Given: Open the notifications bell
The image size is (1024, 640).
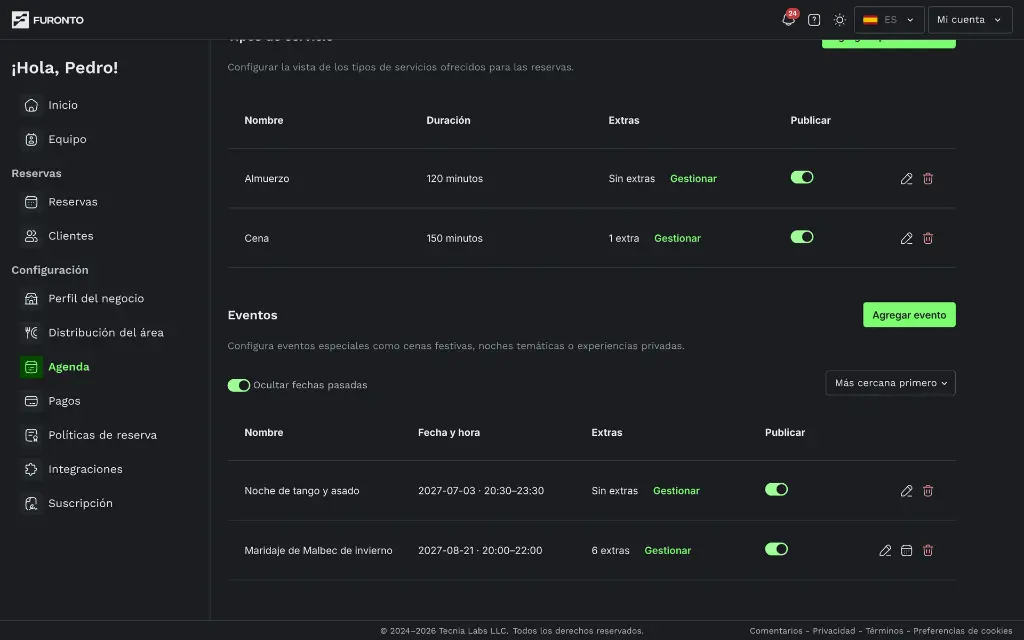Looking at the screenshot, I should [788, 20].
